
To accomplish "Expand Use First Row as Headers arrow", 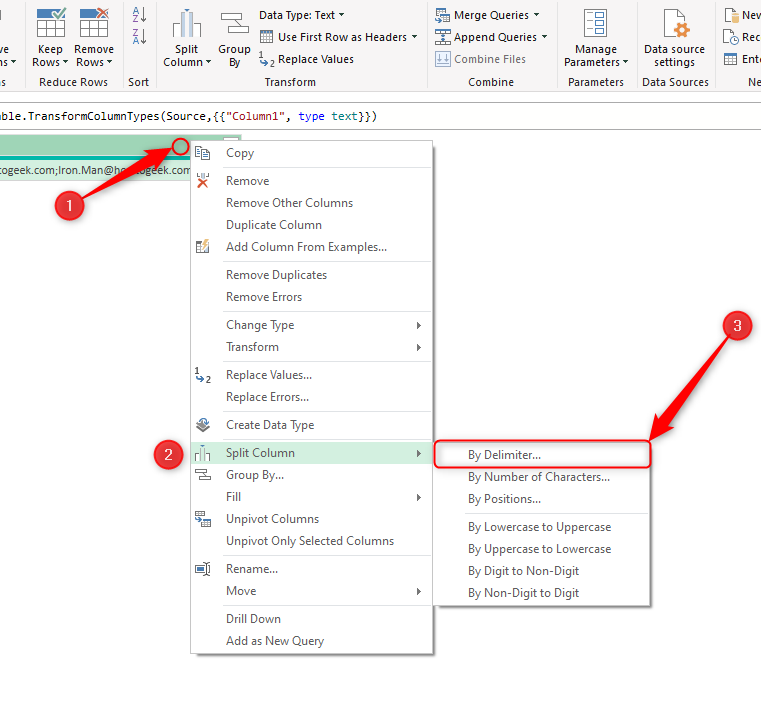I will (x=414, y=37).
